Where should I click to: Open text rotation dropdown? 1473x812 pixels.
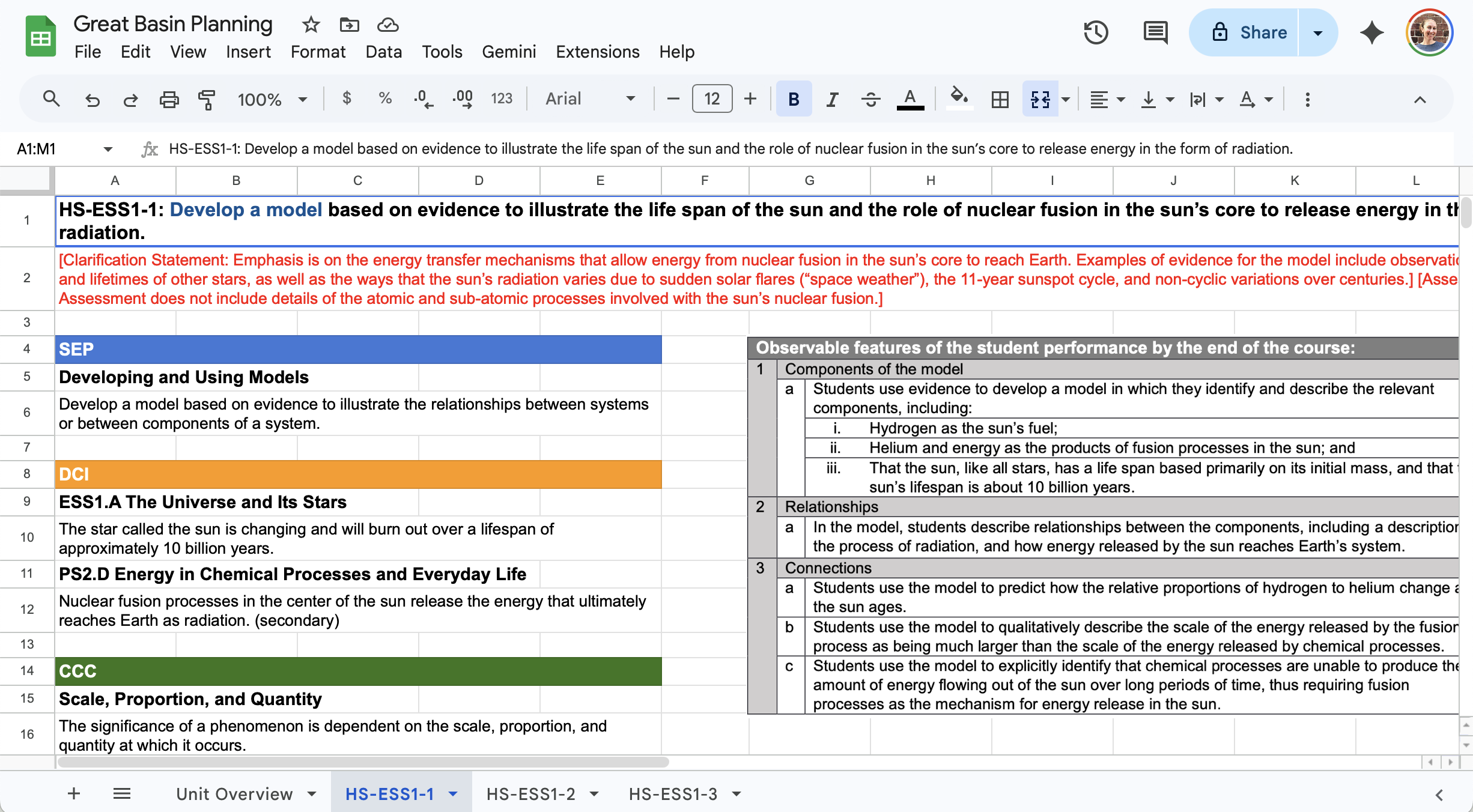[x=1256, y=99]
